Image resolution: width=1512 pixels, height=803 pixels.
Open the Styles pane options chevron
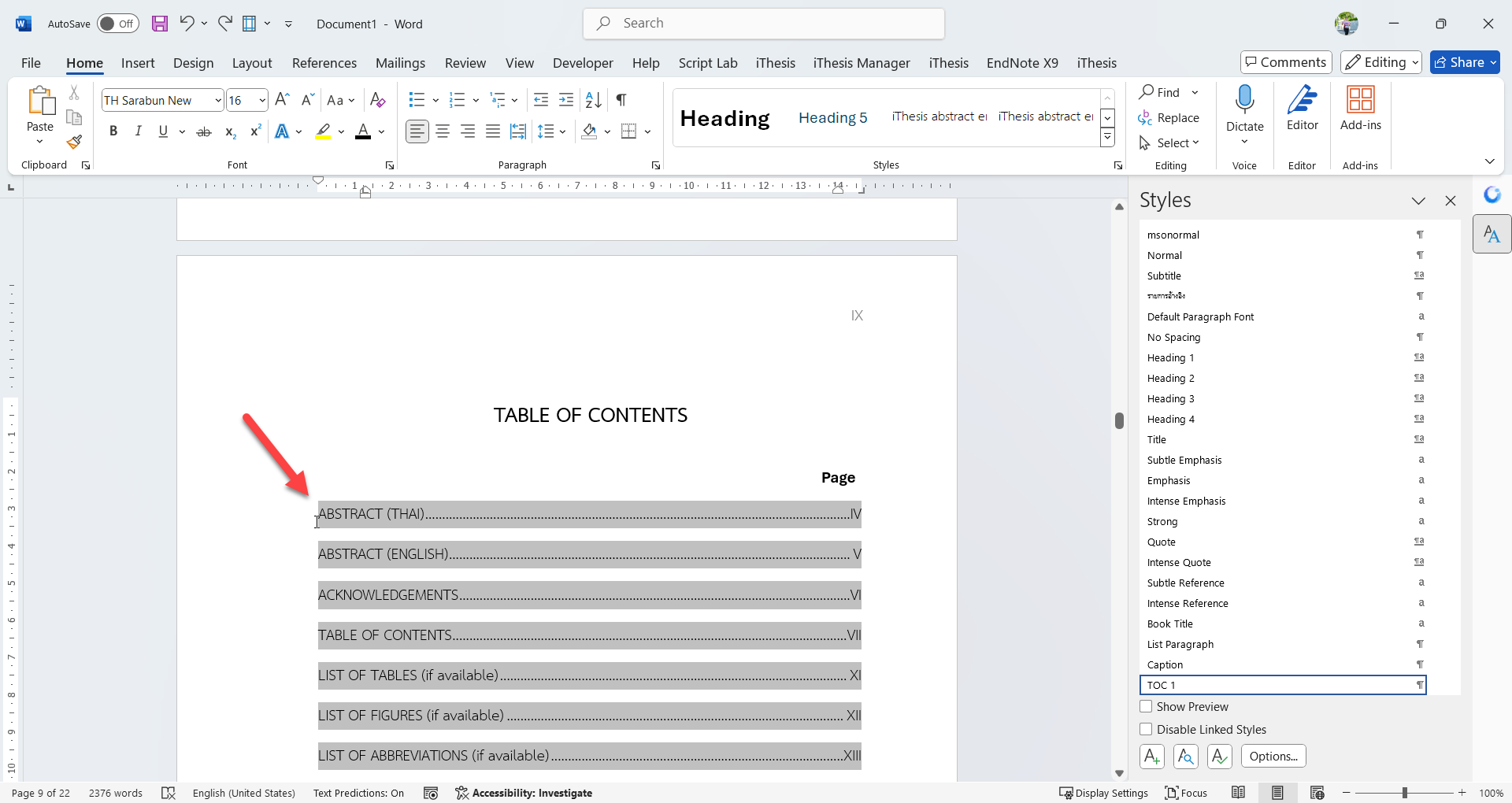coord(1419,201)
